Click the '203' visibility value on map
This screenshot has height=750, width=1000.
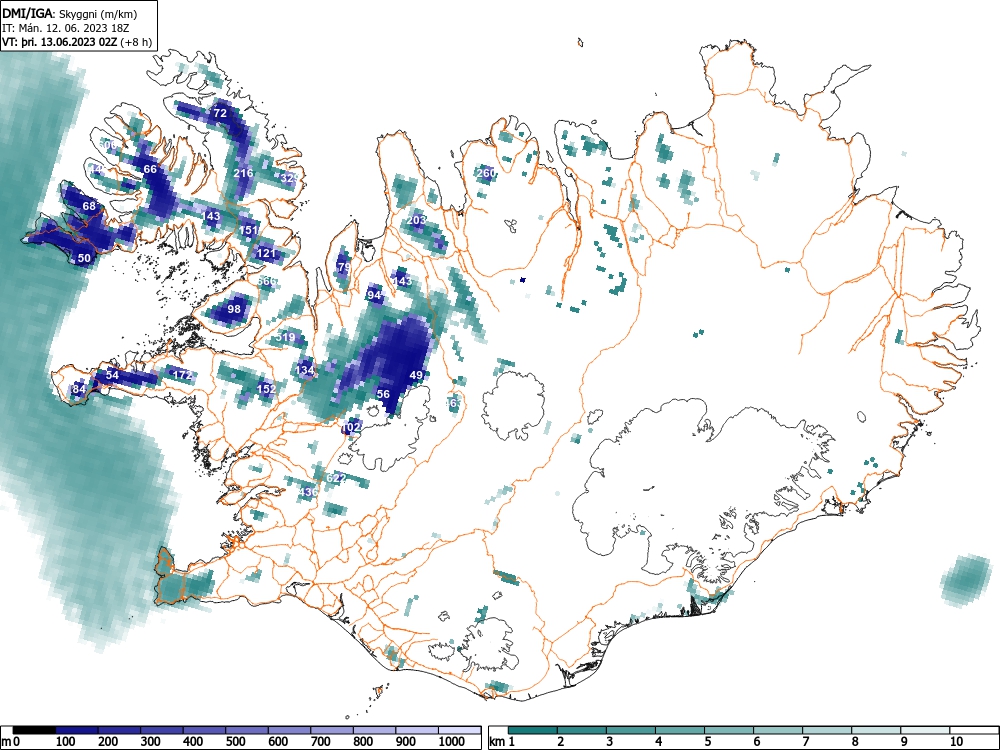pos(416,220)
